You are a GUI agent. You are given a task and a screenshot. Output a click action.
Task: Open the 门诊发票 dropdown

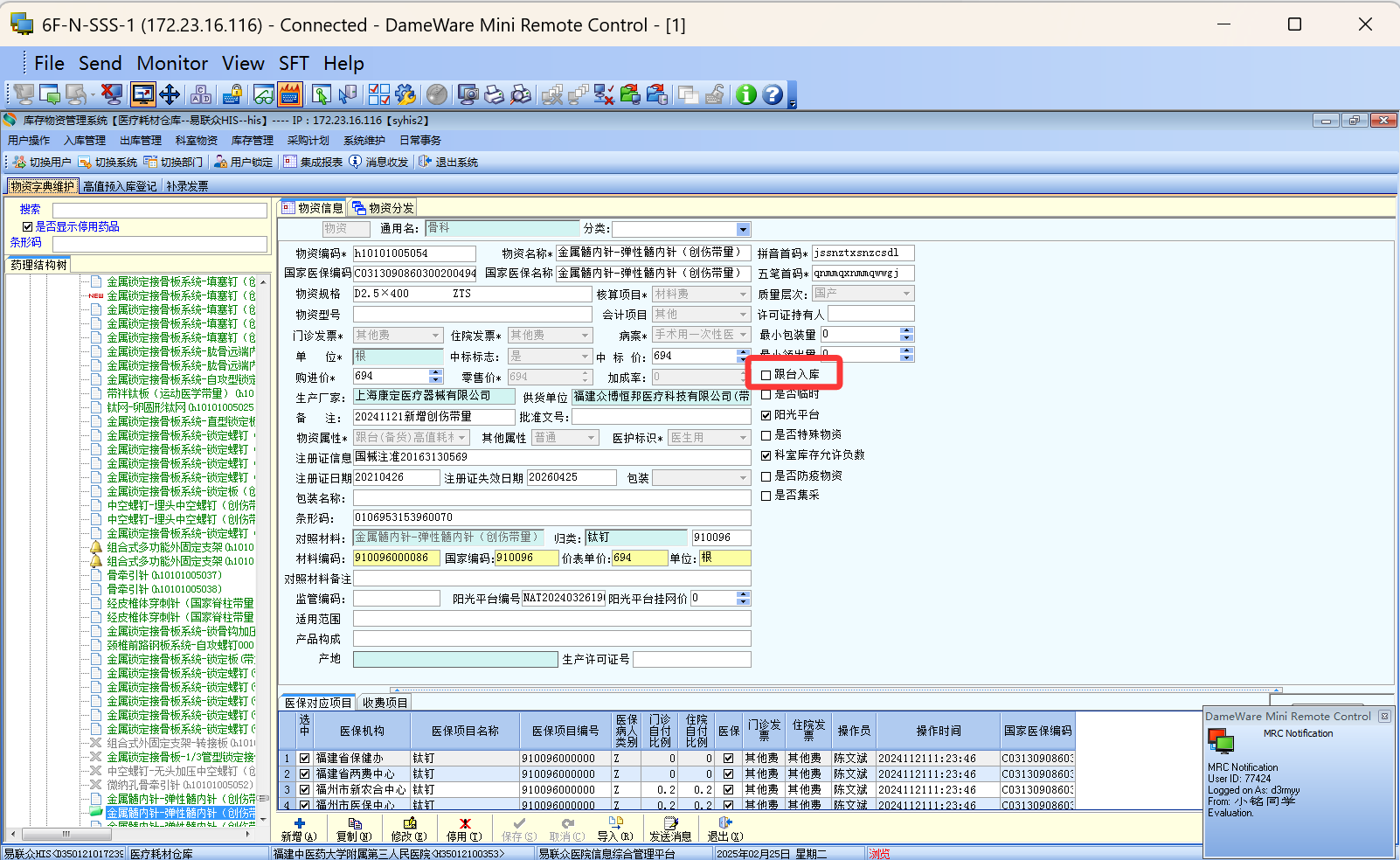pyautogui.click(x=436, y=335)
